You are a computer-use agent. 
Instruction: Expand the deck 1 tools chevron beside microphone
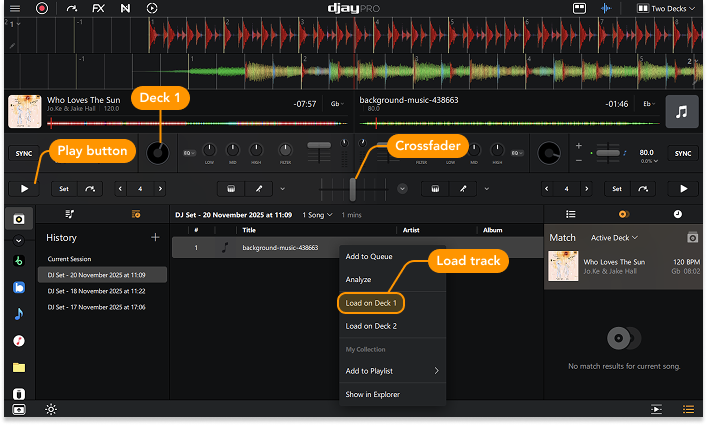pos(282,189)
